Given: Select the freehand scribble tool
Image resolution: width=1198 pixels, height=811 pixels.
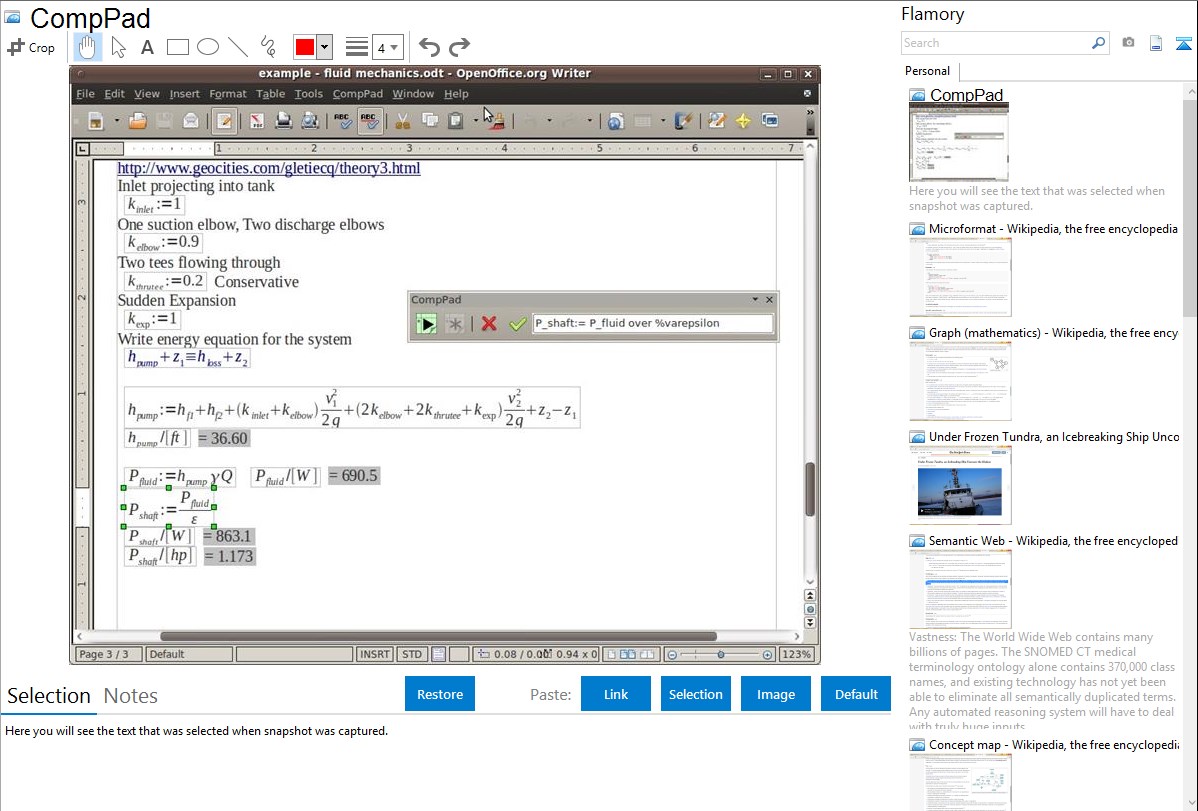Looking at the screenshot, I should point(268,47).
